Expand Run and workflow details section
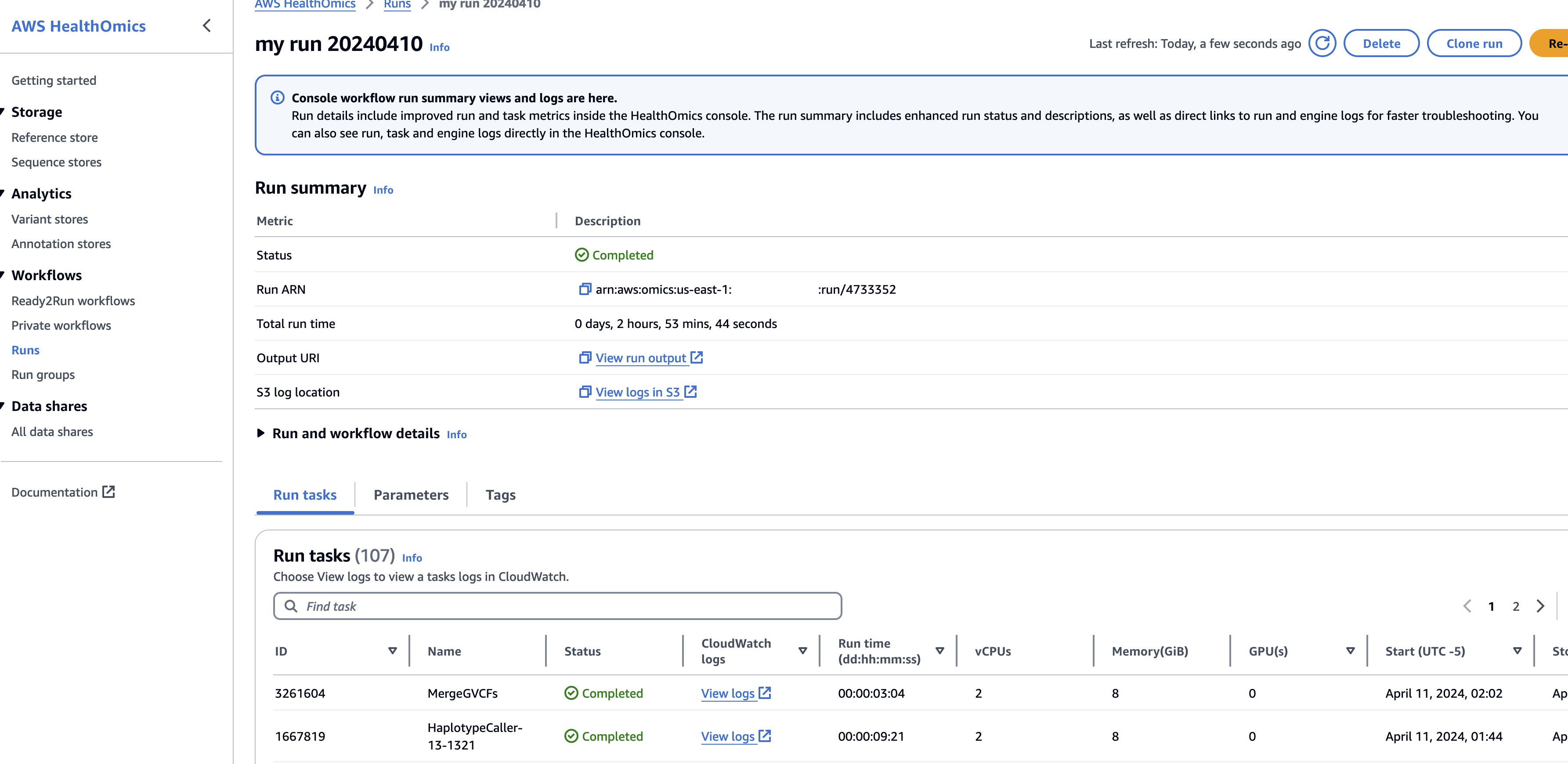 pos(260,433)
